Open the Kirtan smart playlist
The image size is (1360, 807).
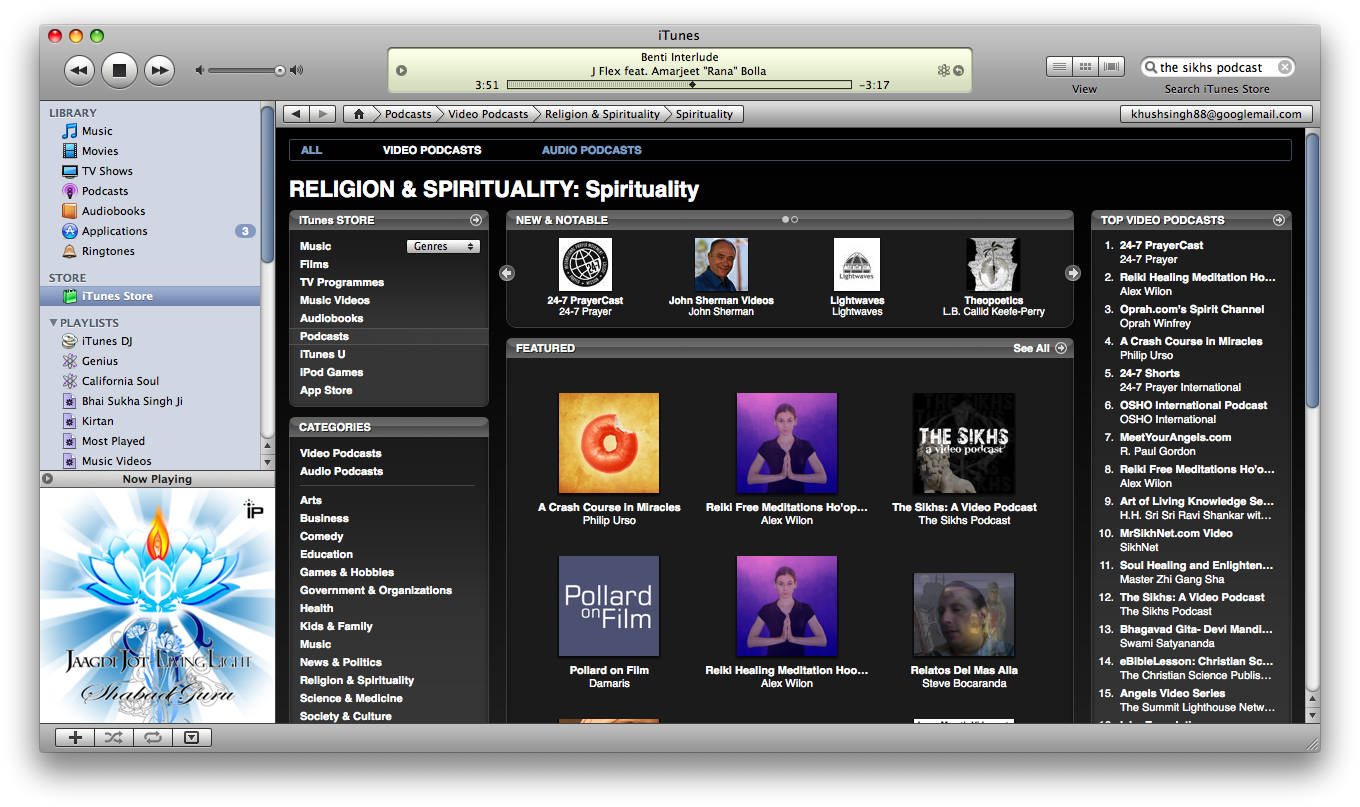[98, 421]
